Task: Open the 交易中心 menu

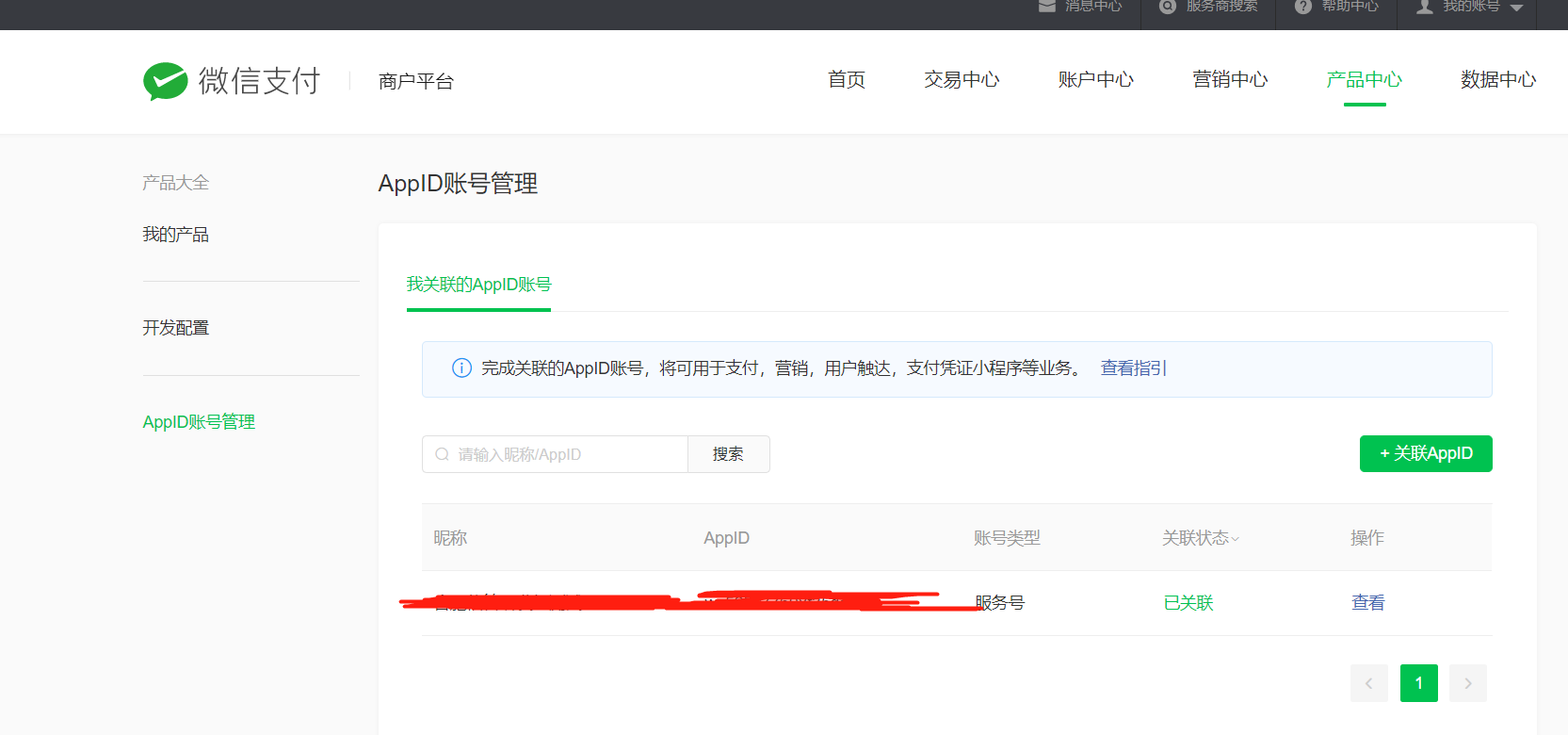Action: coord(962,80)
